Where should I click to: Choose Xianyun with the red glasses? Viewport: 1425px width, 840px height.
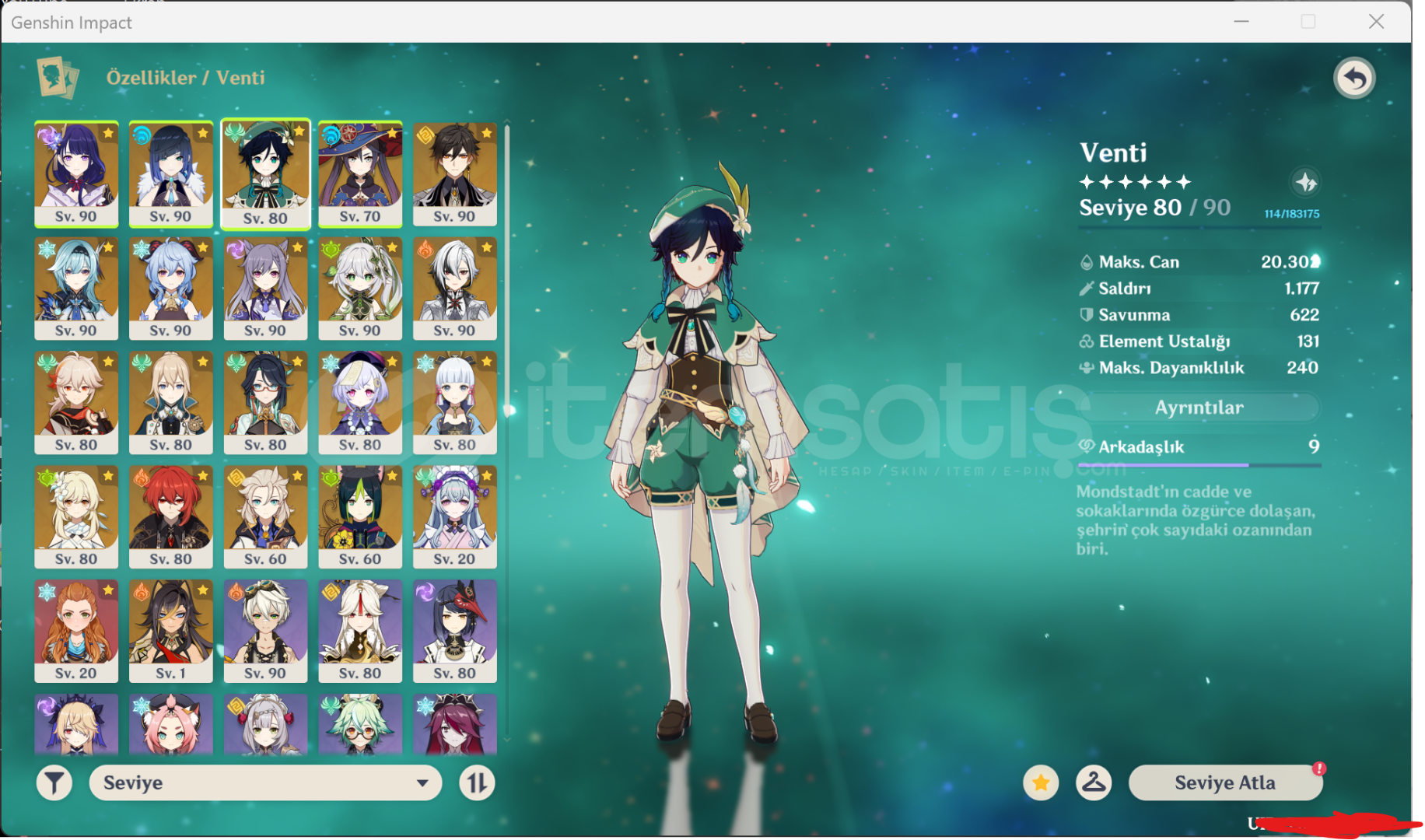[265, 403]
